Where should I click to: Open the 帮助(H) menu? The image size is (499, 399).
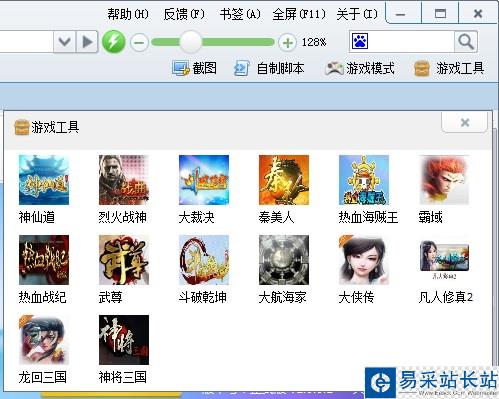[128, 14]
